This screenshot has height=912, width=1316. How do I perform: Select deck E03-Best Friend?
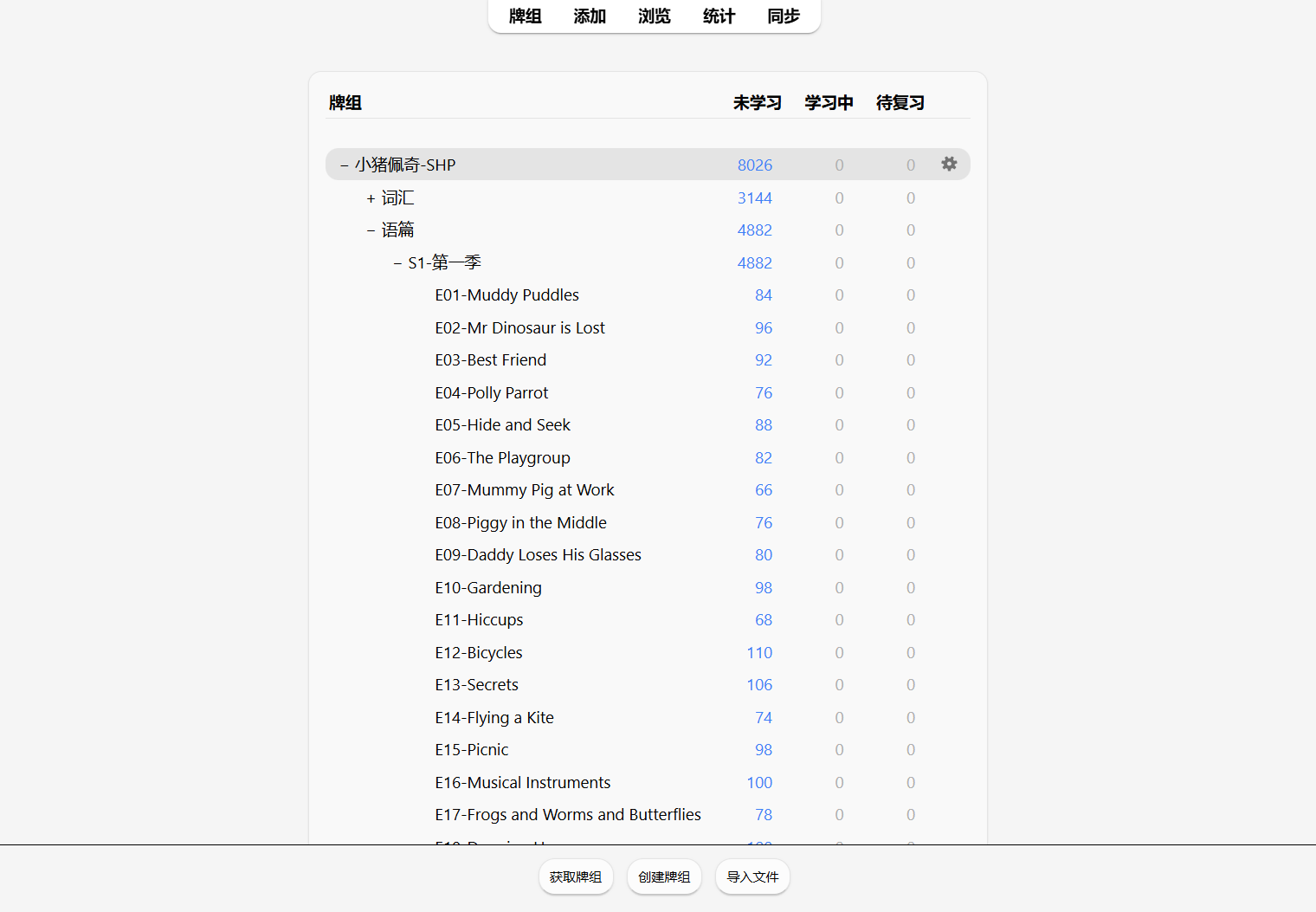click(490, 360)
